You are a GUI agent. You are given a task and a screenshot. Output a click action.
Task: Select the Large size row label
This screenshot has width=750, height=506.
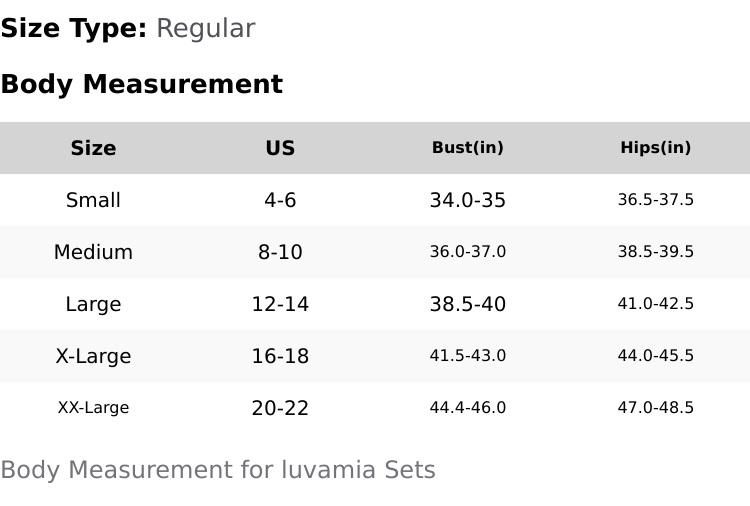click(93, 304)
